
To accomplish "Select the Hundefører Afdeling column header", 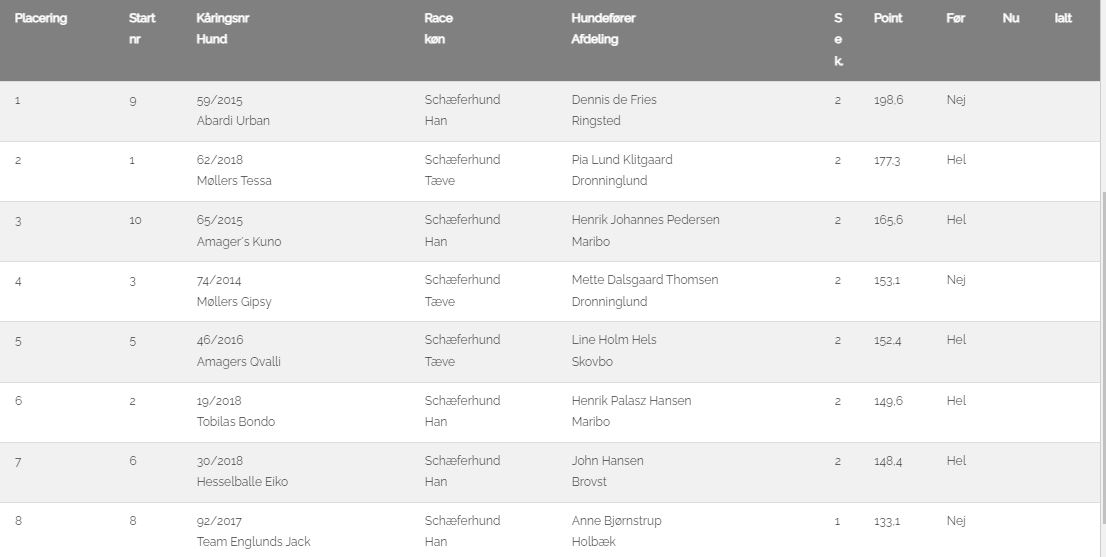I will [603, 29].
